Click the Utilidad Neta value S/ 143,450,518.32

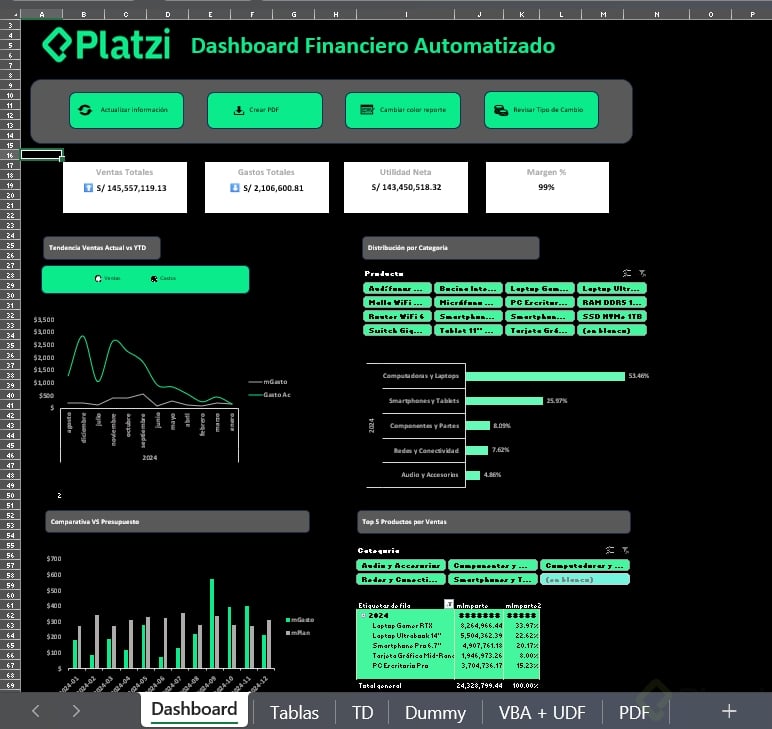[x=406, y=187]
